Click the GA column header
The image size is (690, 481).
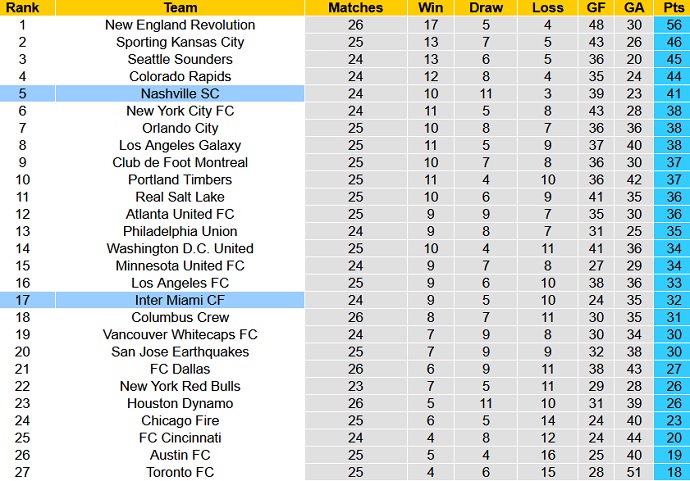(x=634, y=7)
